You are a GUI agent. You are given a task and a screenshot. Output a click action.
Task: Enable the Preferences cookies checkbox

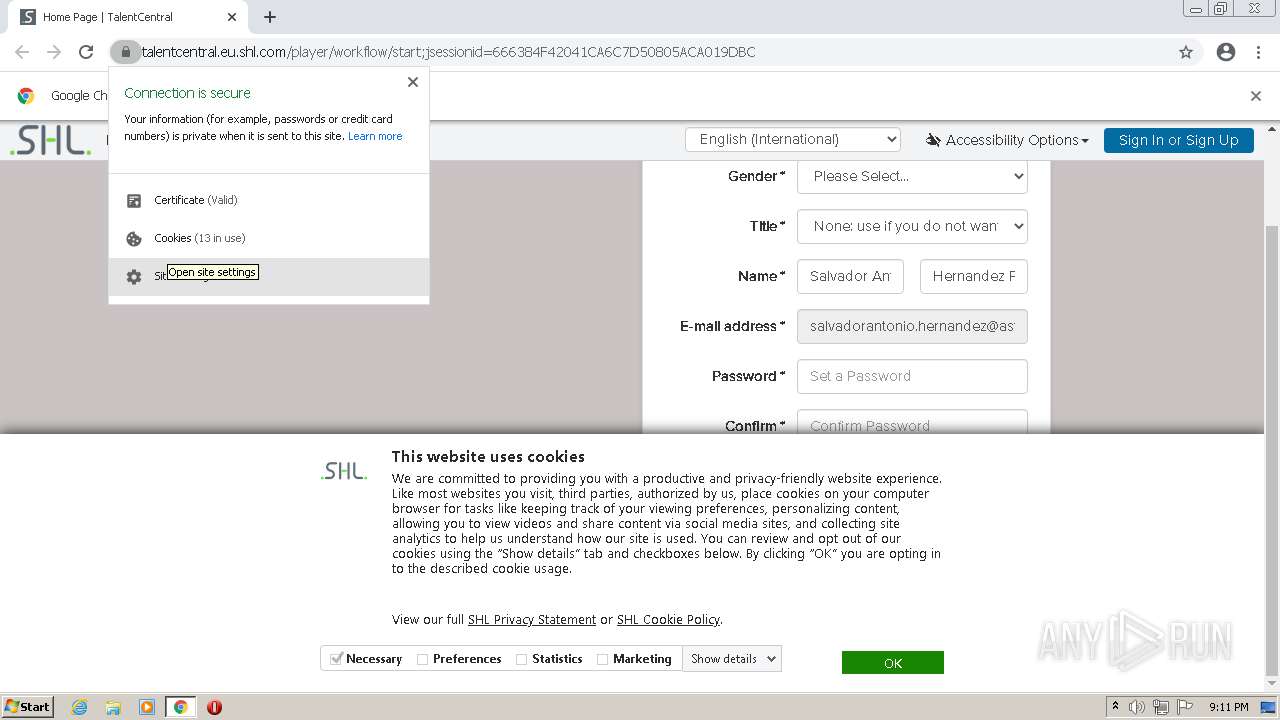click(x=422, y=659)
